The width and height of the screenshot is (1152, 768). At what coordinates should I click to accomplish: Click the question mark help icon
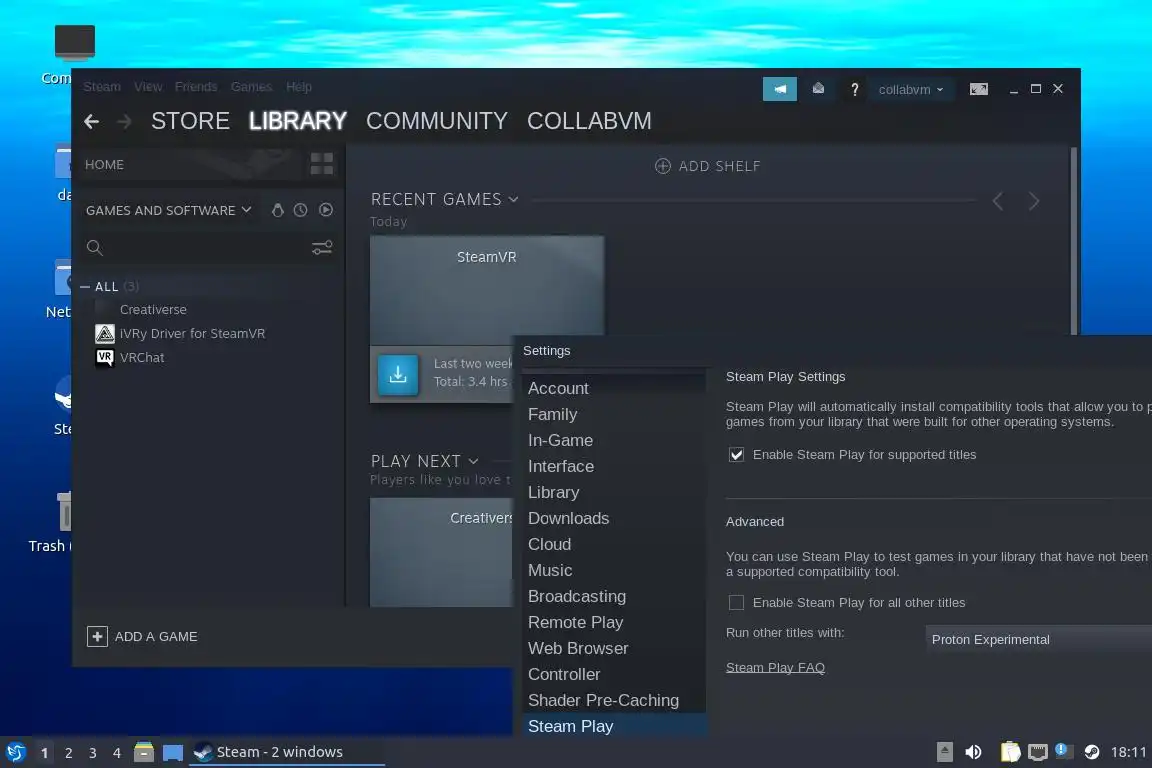[x=854, y=90]
